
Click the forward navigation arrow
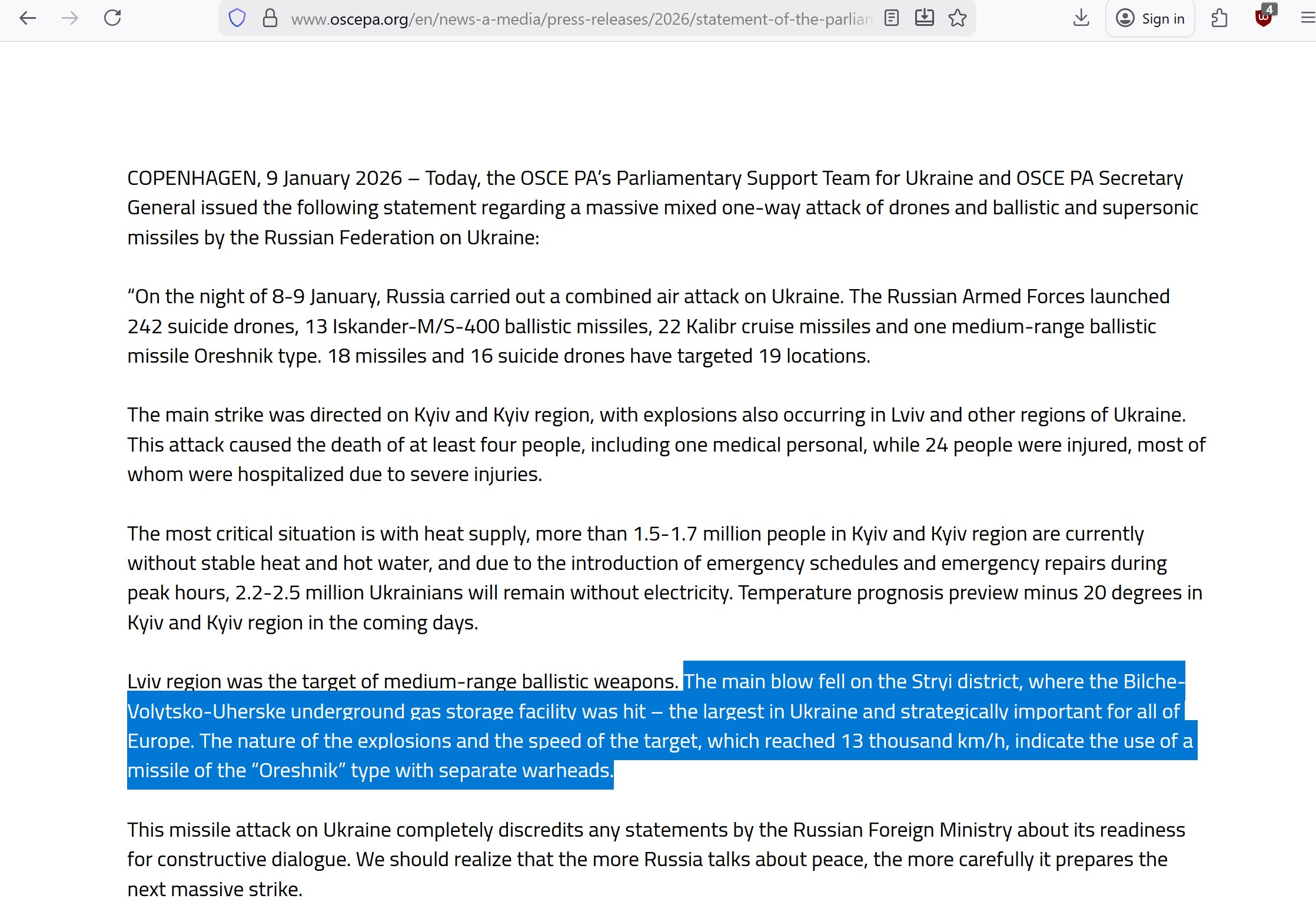(x=70, y=18)
